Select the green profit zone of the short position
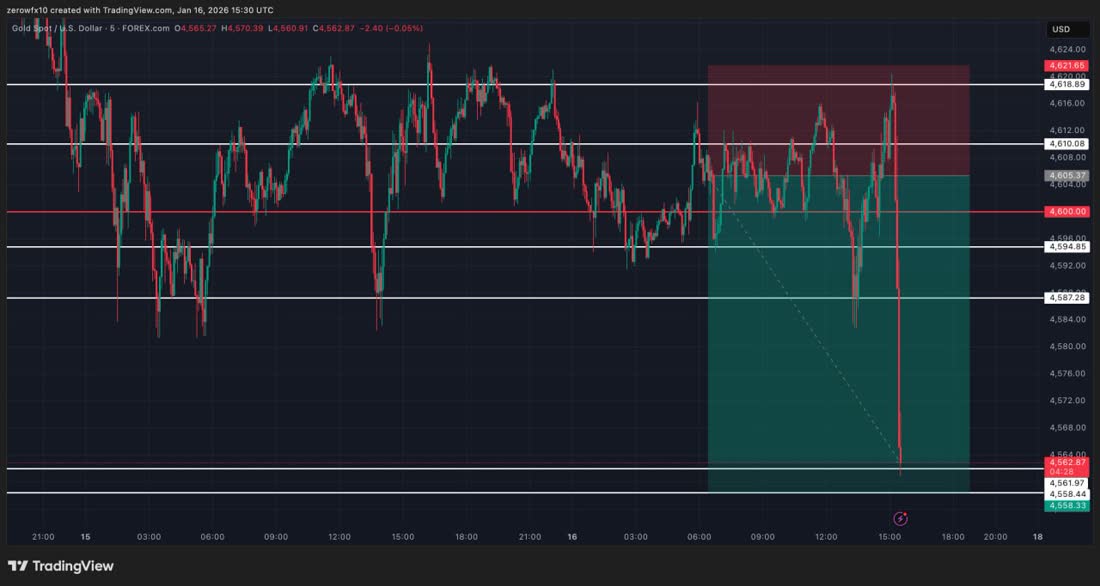 [x=838, y=333]
